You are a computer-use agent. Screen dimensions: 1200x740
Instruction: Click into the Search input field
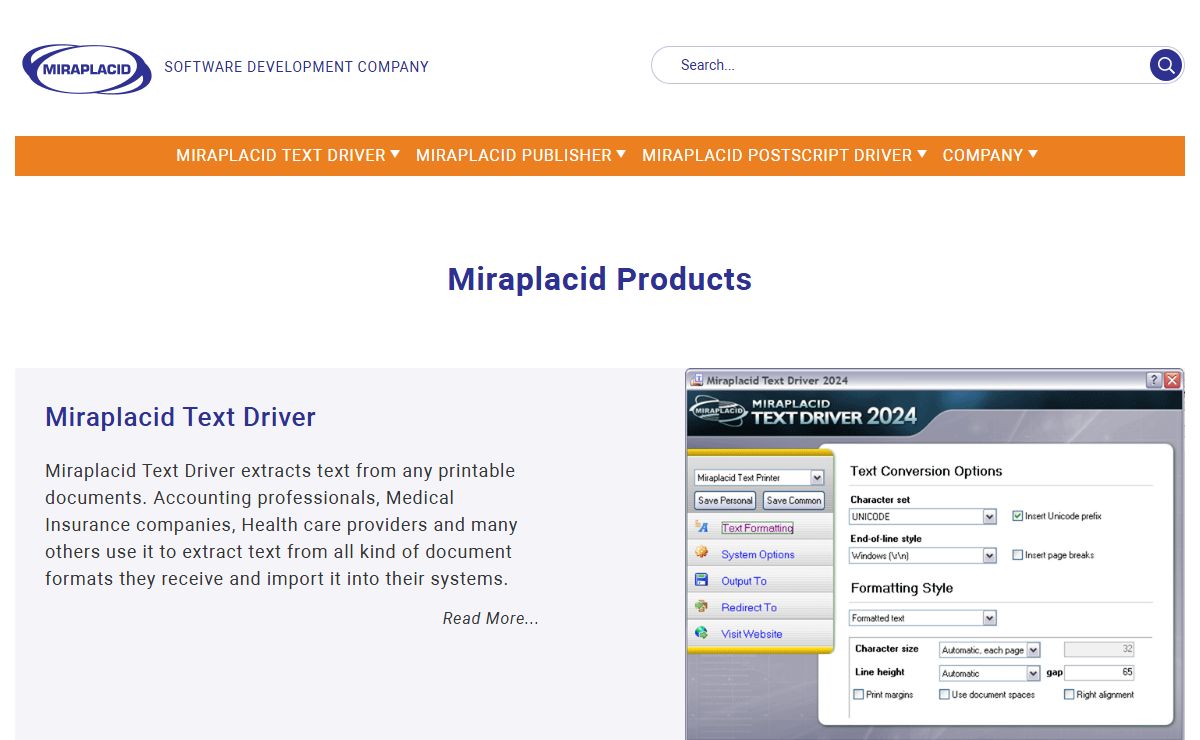(900, 66)
